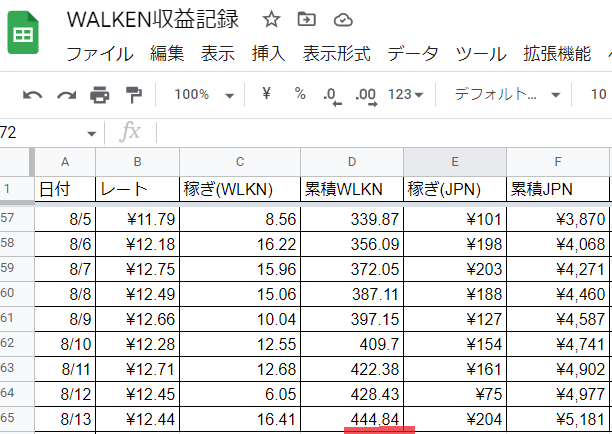Open the 123 number format dropdown
The height and width of the screenshot is (434, 612).
pos(406,94)
